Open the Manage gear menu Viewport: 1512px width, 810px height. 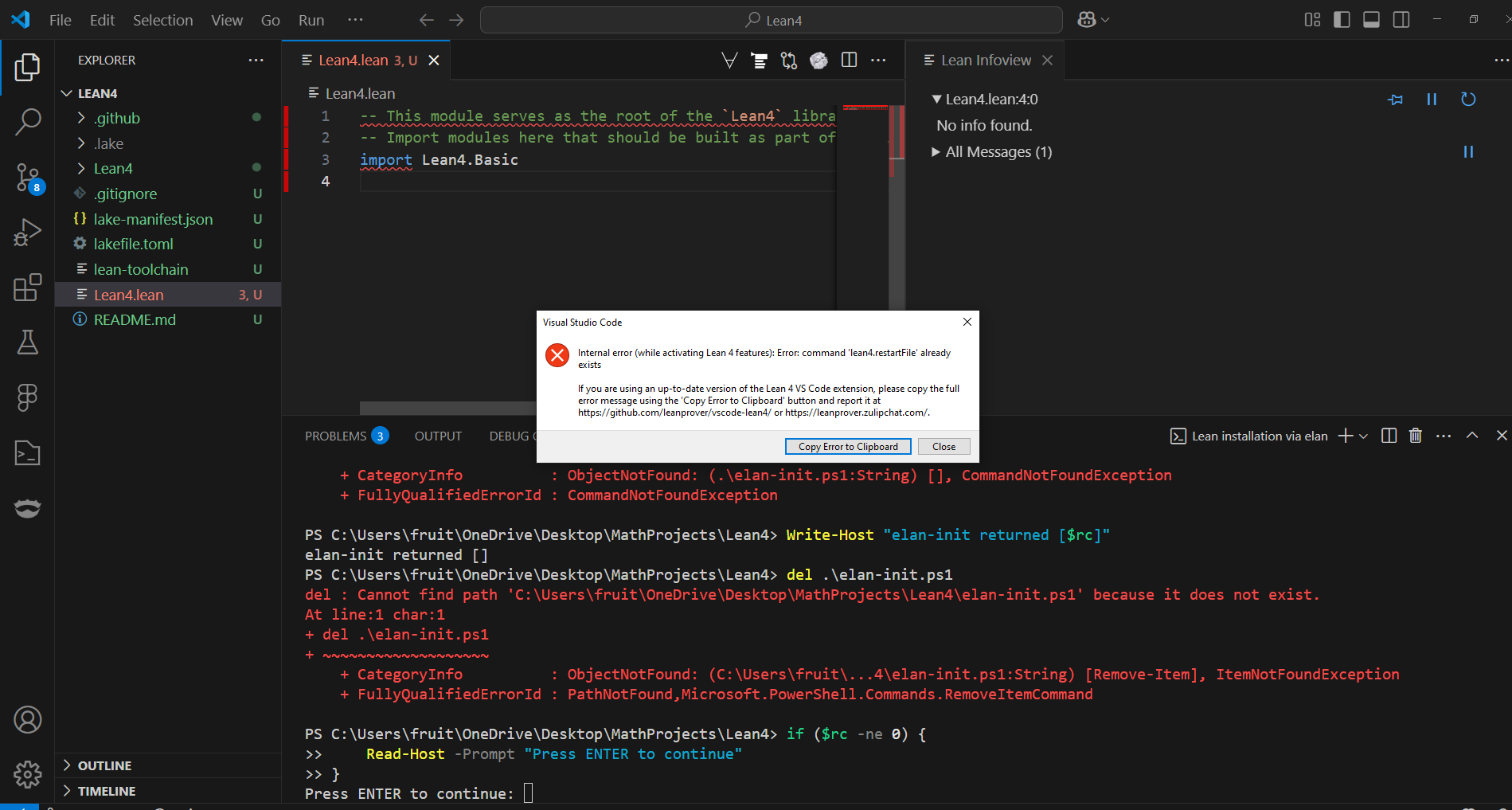(x=27, y=773)
